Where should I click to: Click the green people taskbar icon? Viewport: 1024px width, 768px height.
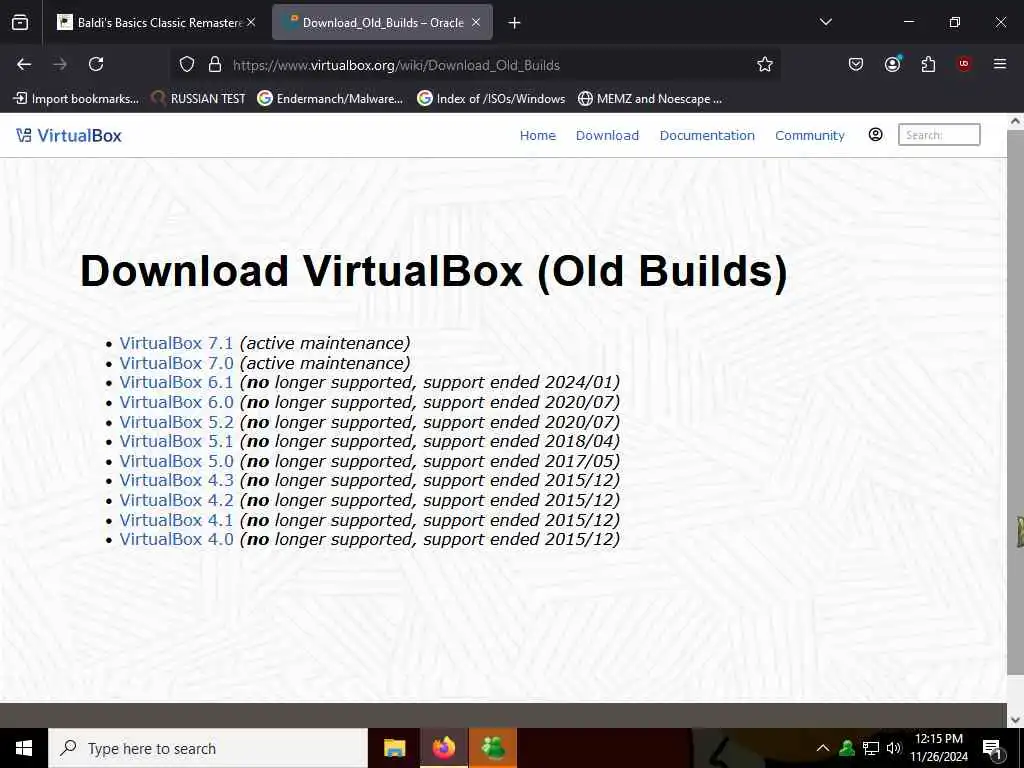493,748
